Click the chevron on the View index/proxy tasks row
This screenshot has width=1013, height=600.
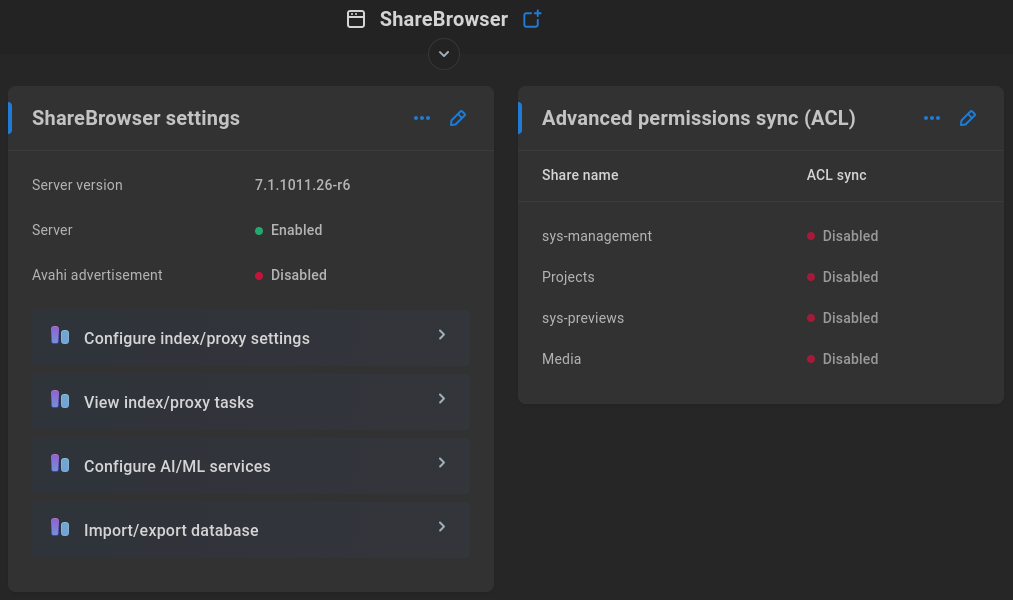(x=442, y=398)
